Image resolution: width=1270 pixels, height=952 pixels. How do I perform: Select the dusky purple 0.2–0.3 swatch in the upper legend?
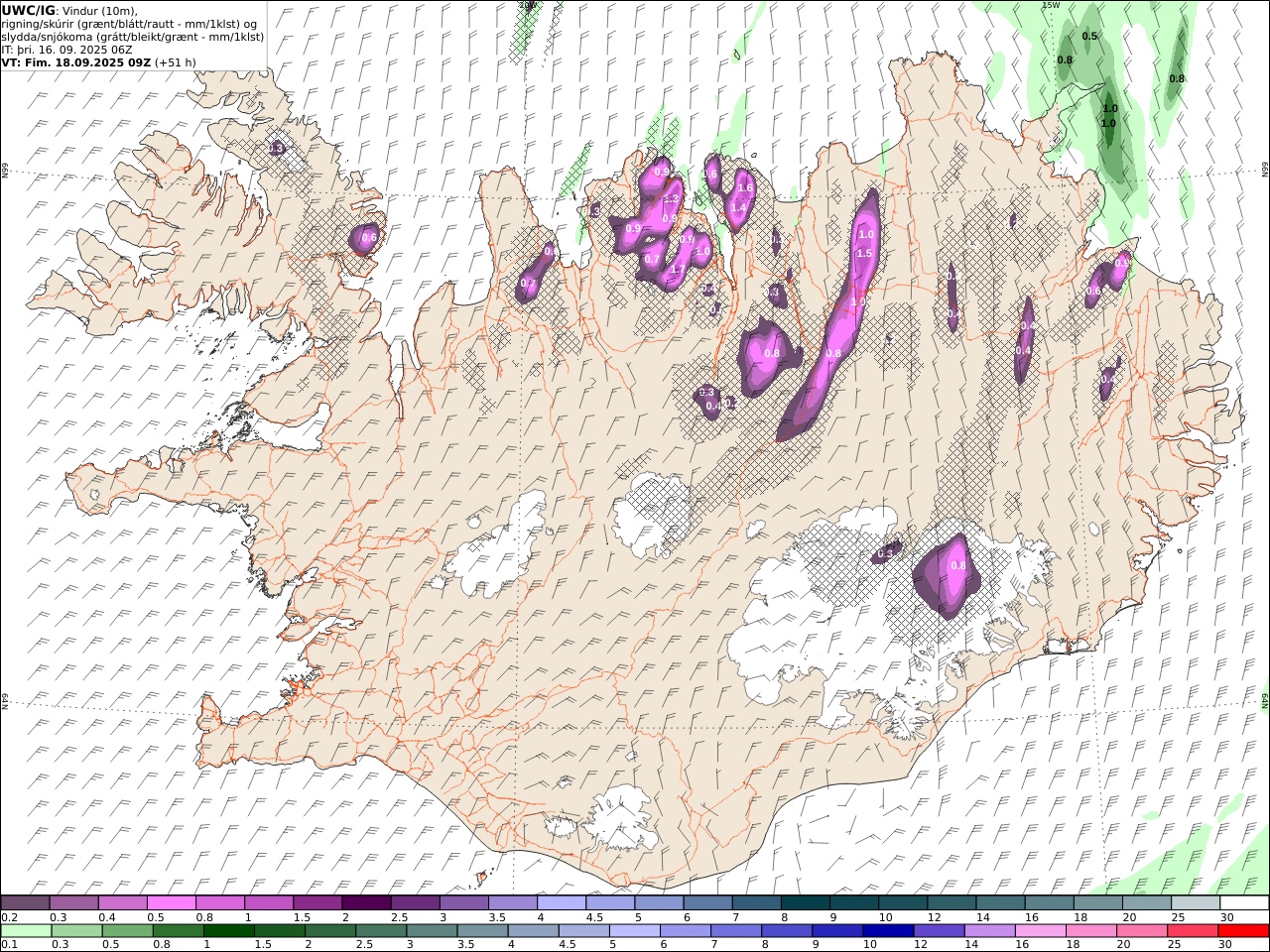click(x=25, y=903)
